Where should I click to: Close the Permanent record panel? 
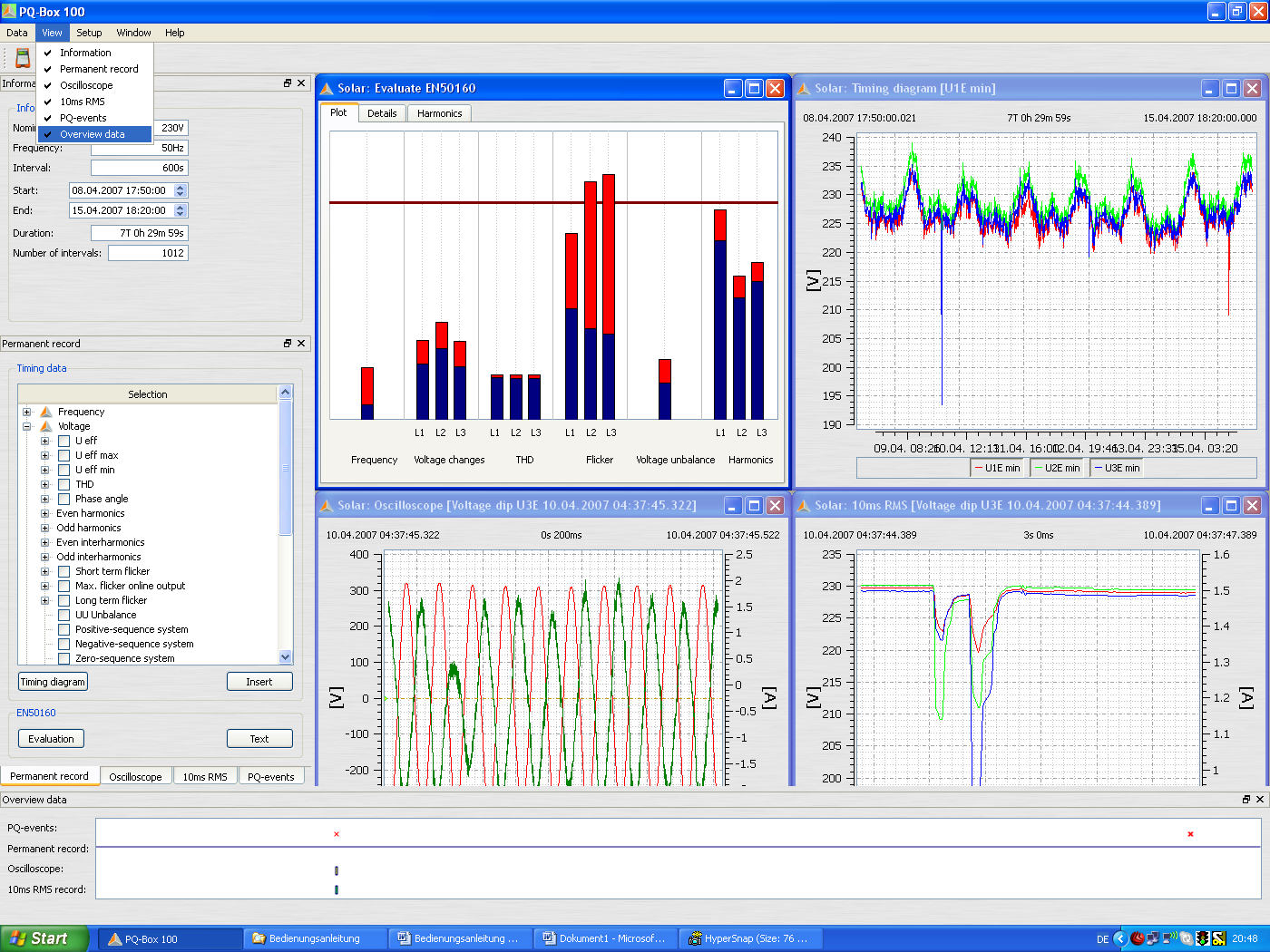(302, 344)
